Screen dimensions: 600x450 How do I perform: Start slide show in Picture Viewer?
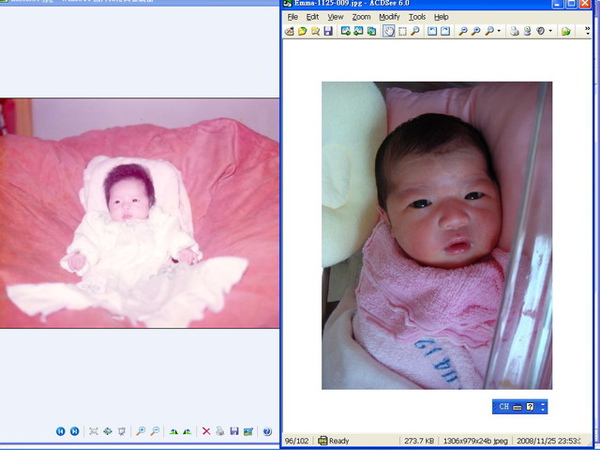coord(122,431)
